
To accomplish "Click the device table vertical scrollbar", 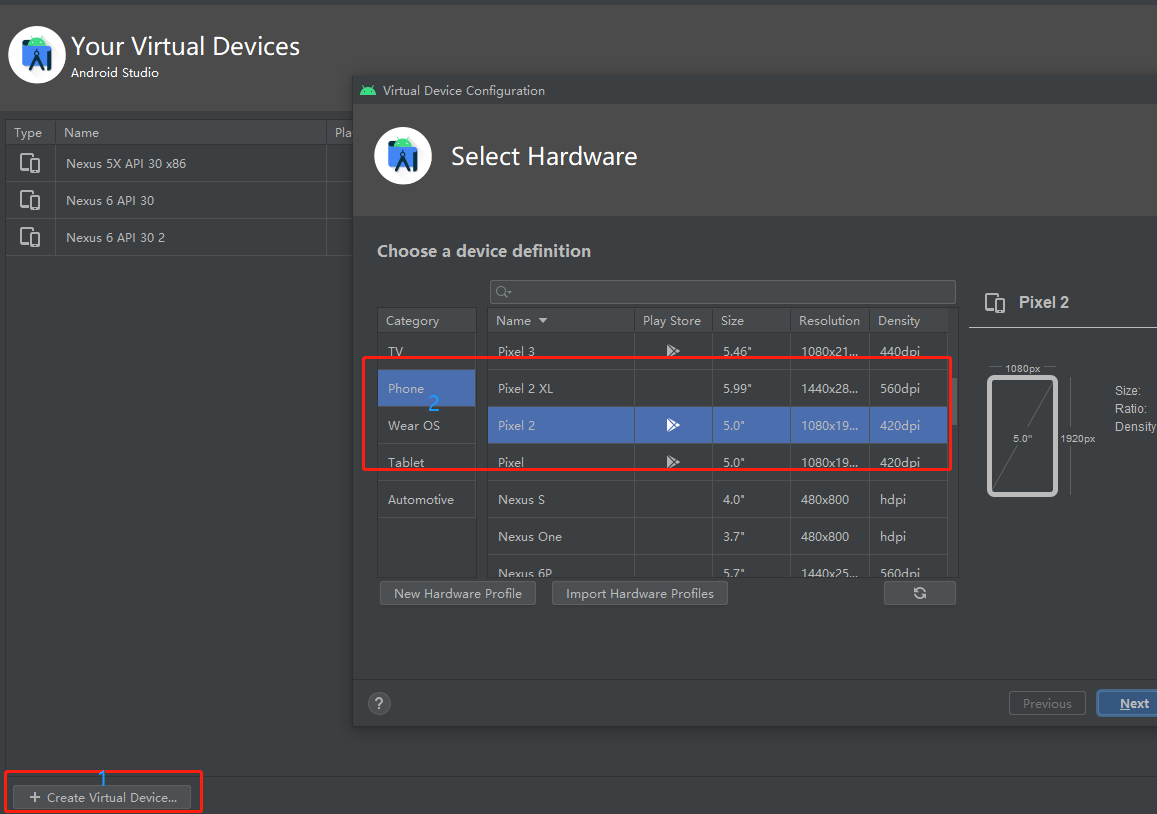I will 952,400.
